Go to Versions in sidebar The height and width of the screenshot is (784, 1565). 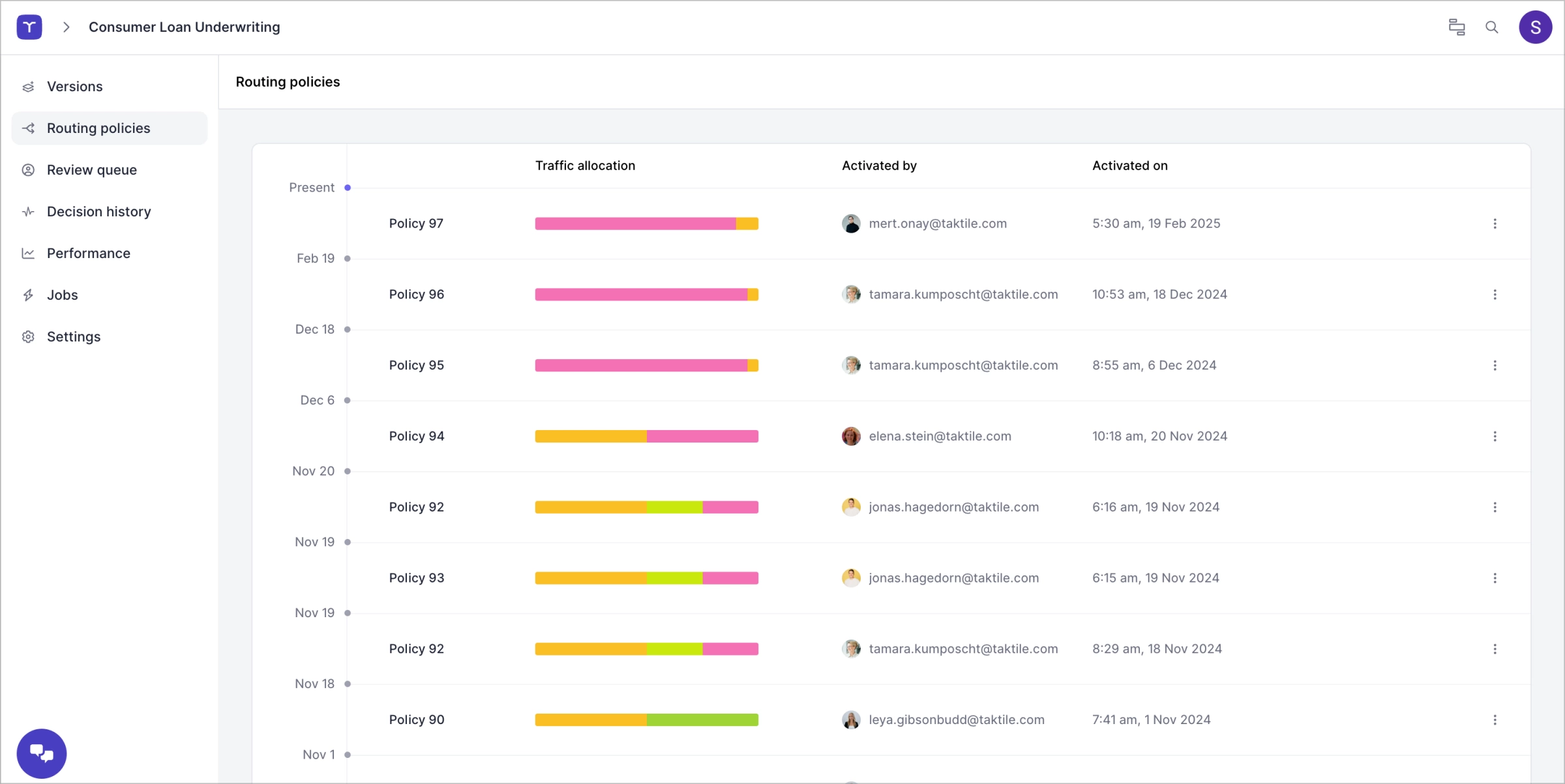(74, 87)
